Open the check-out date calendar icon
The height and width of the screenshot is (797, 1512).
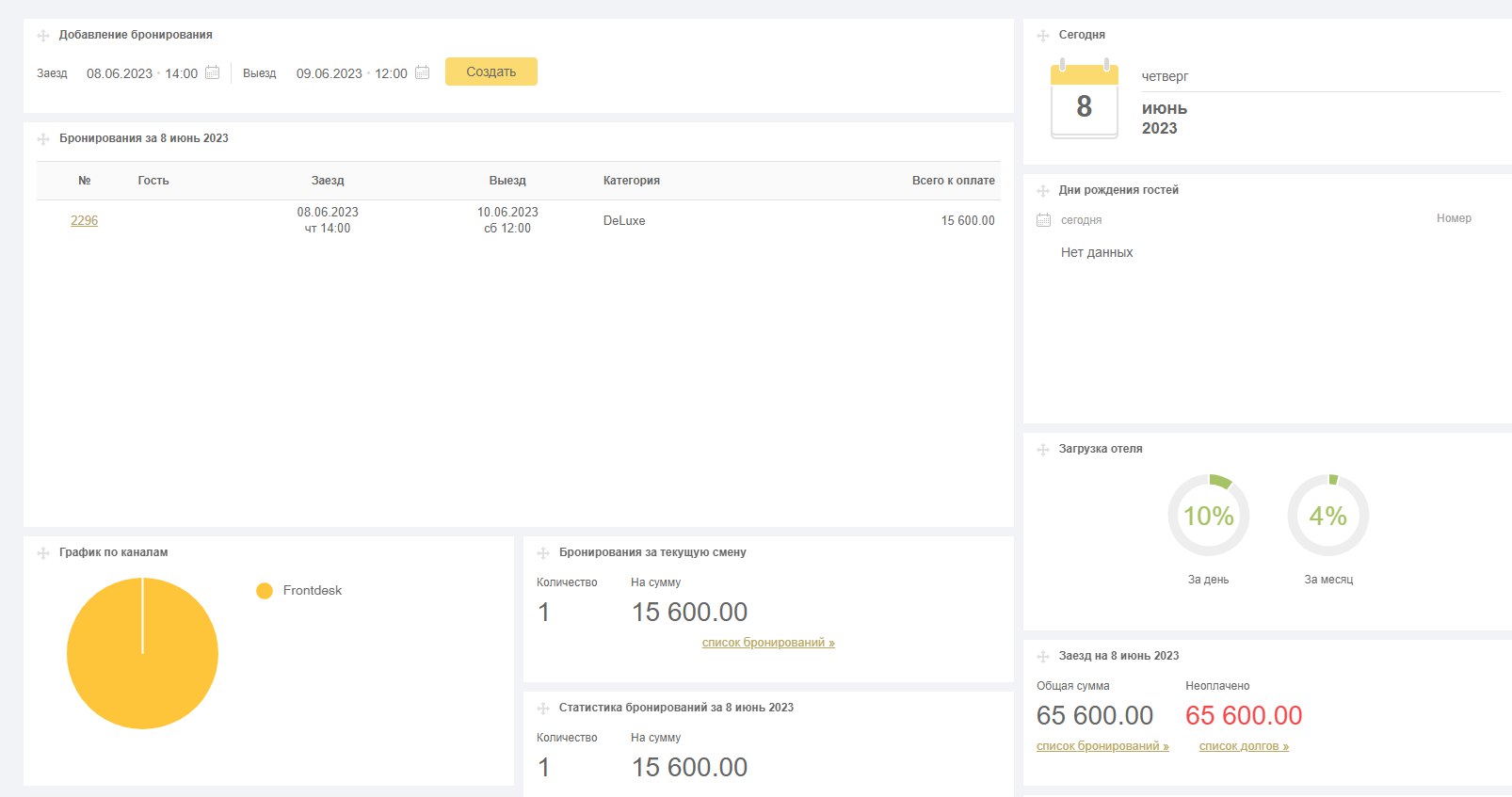[x=422, y=72]
